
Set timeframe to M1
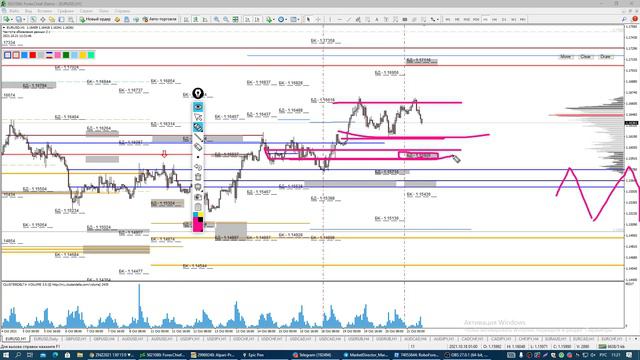(448, 19)
